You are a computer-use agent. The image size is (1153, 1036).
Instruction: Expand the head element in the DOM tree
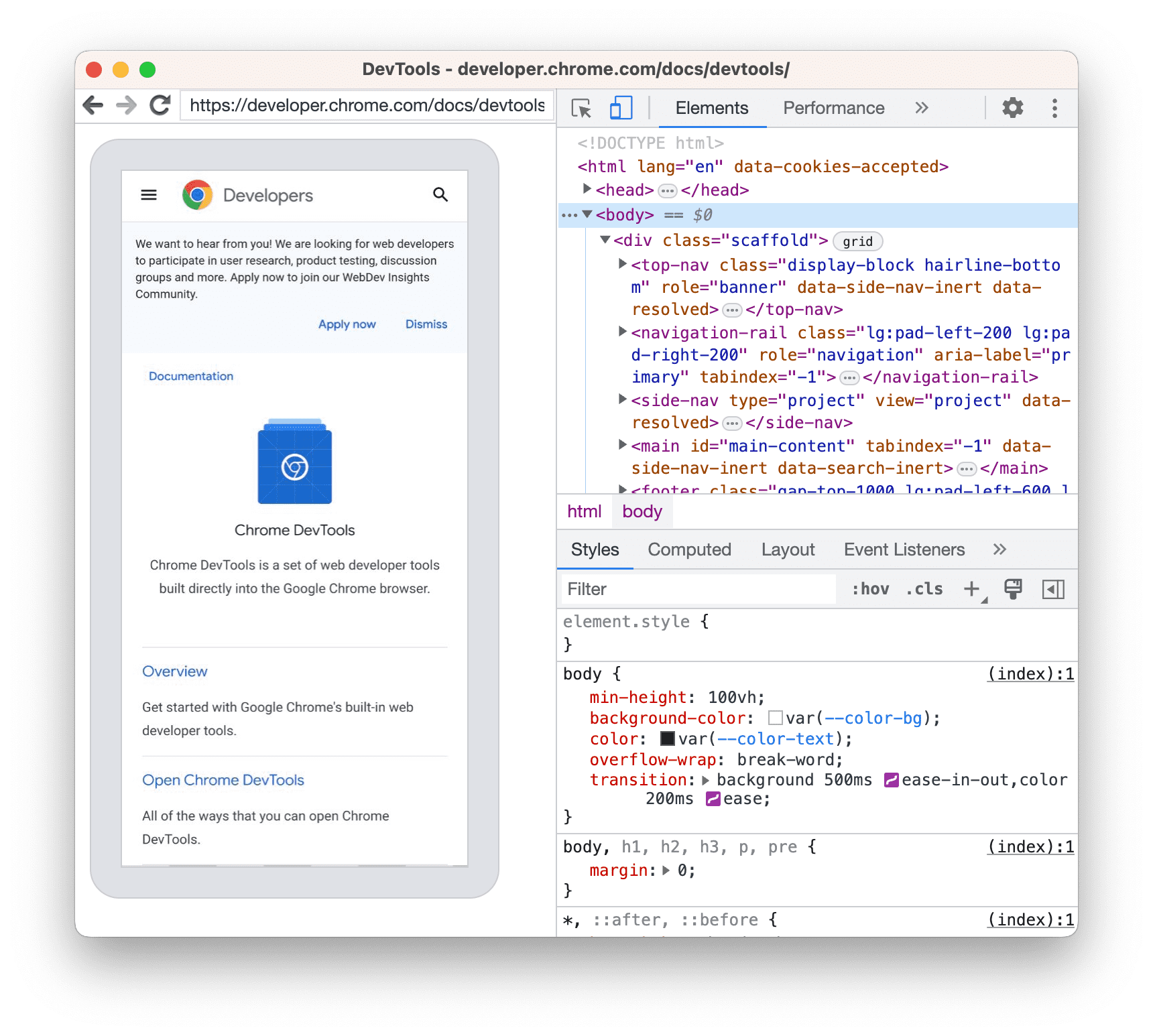click(586, 190)
